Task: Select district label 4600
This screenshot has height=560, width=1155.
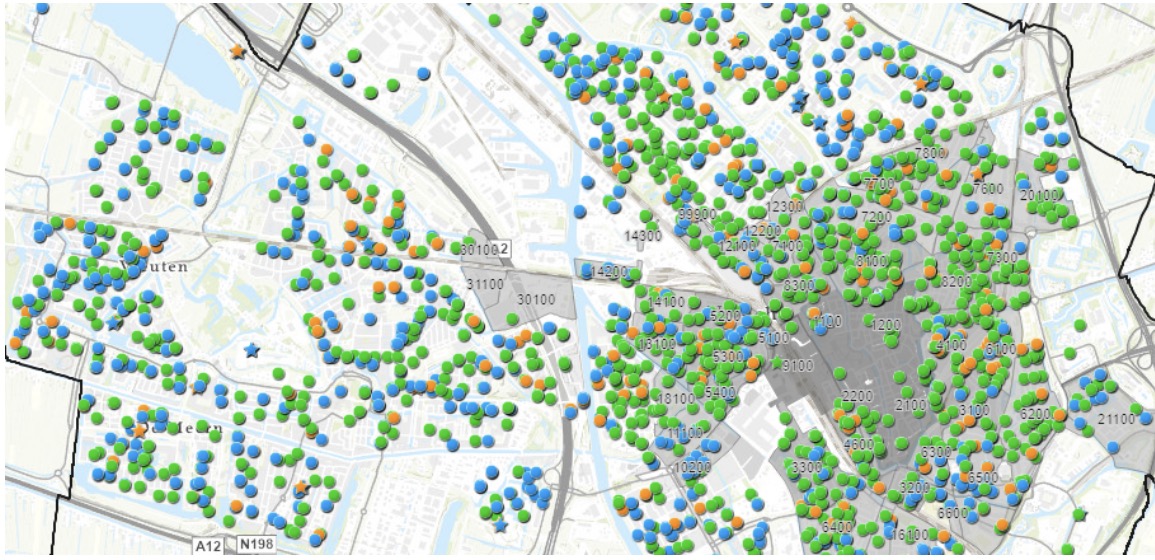Action: 859,444
